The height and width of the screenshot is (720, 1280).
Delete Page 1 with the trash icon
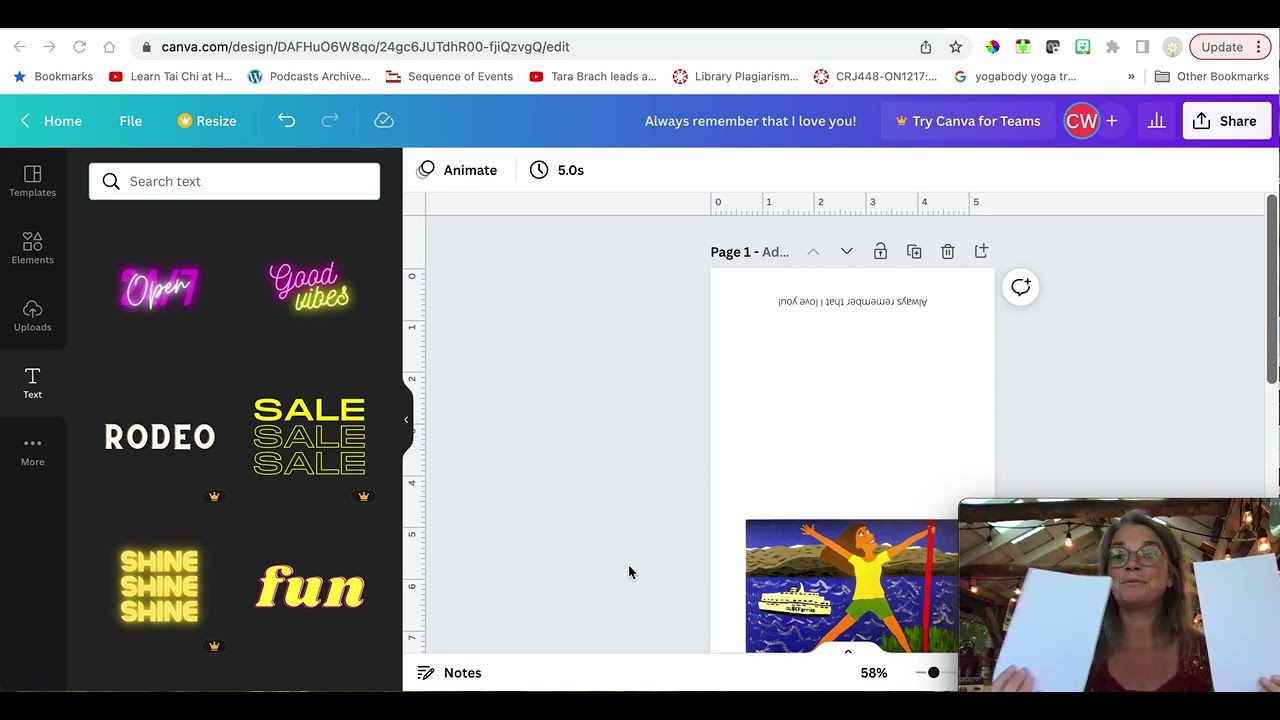click(948, 252)
